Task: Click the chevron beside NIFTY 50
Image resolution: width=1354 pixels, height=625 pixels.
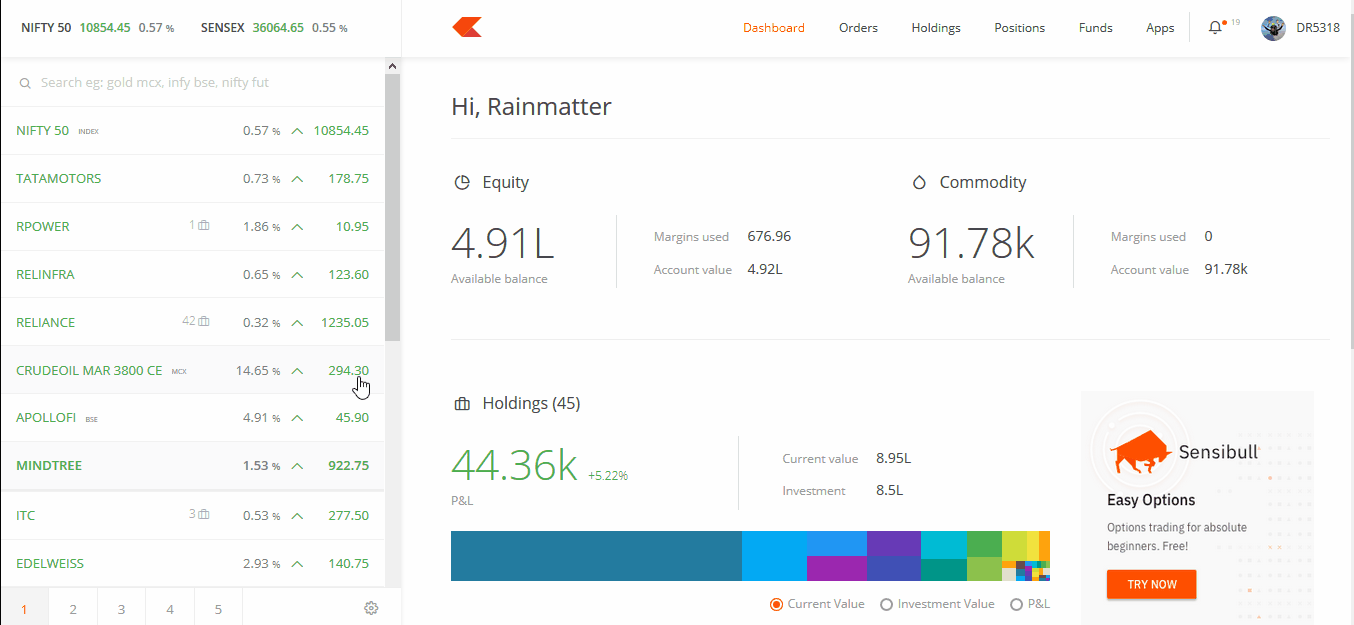Action: point(297,130)
